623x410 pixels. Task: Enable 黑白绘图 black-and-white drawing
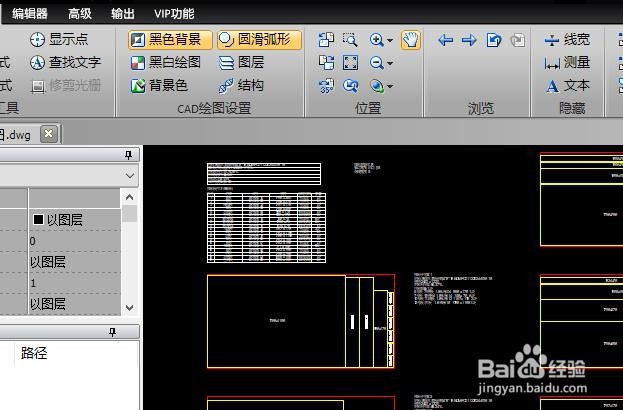(x=166, y=62)
